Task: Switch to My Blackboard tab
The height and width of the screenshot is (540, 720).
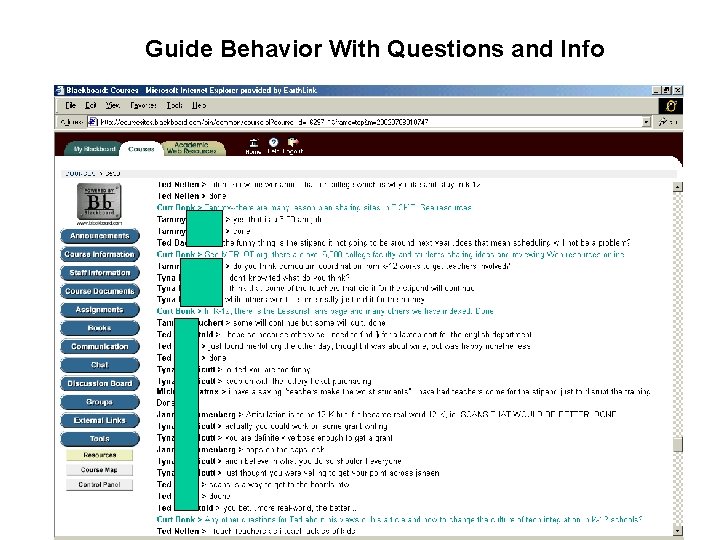Action: click(x=95, y=149)
